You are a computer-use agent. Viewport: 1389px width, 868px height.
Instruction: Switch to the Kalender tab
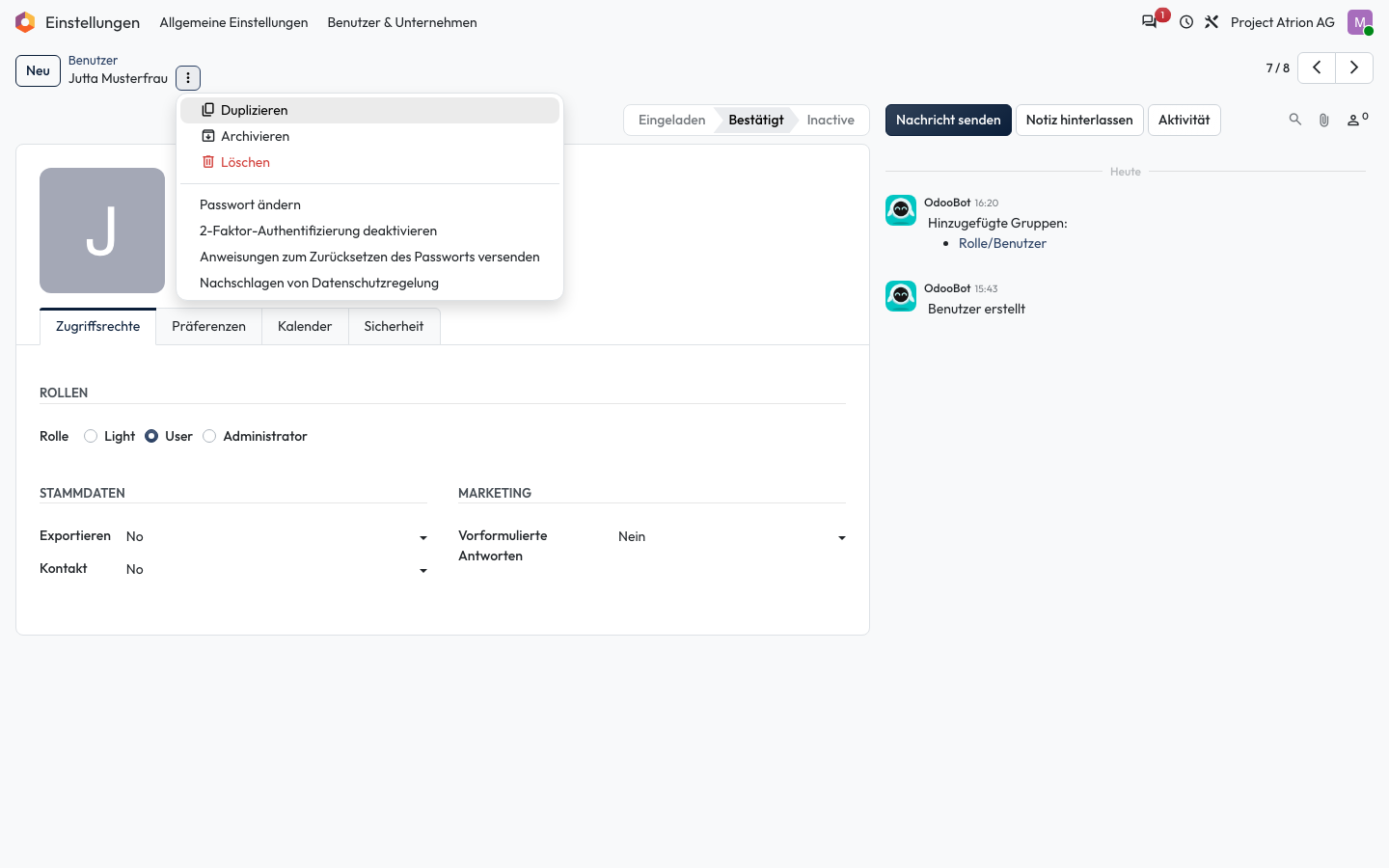[x=305, y=326]
